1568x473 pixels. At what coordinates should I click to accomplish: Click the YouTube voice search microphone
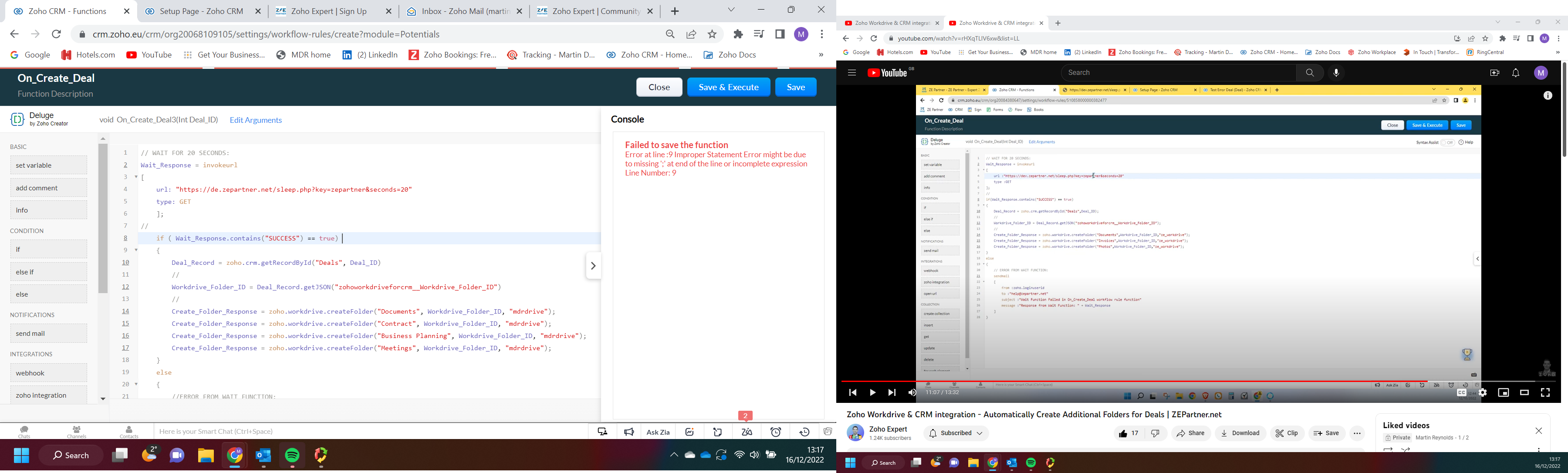1336,73
